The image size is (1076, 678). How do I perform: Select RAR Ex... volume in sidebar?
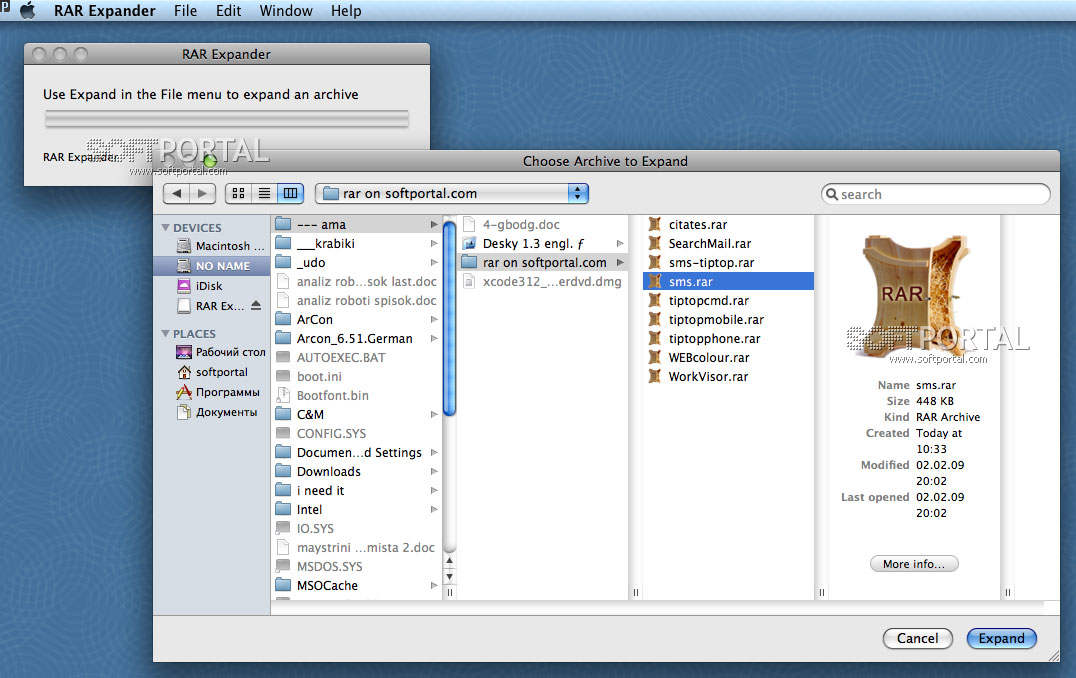pyautogui.click(x=210, y=305)
